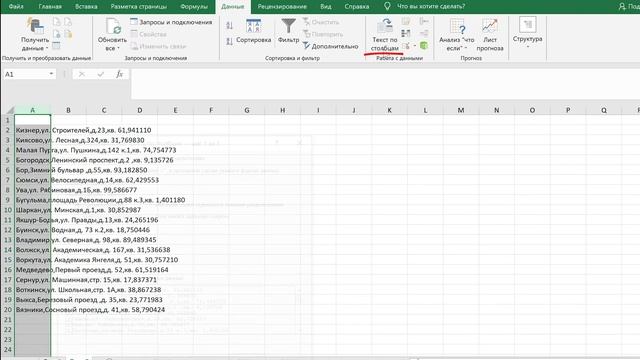The image size is (640, 360).
Task: Click the Data Validation icon
Action: click(406, 46)
